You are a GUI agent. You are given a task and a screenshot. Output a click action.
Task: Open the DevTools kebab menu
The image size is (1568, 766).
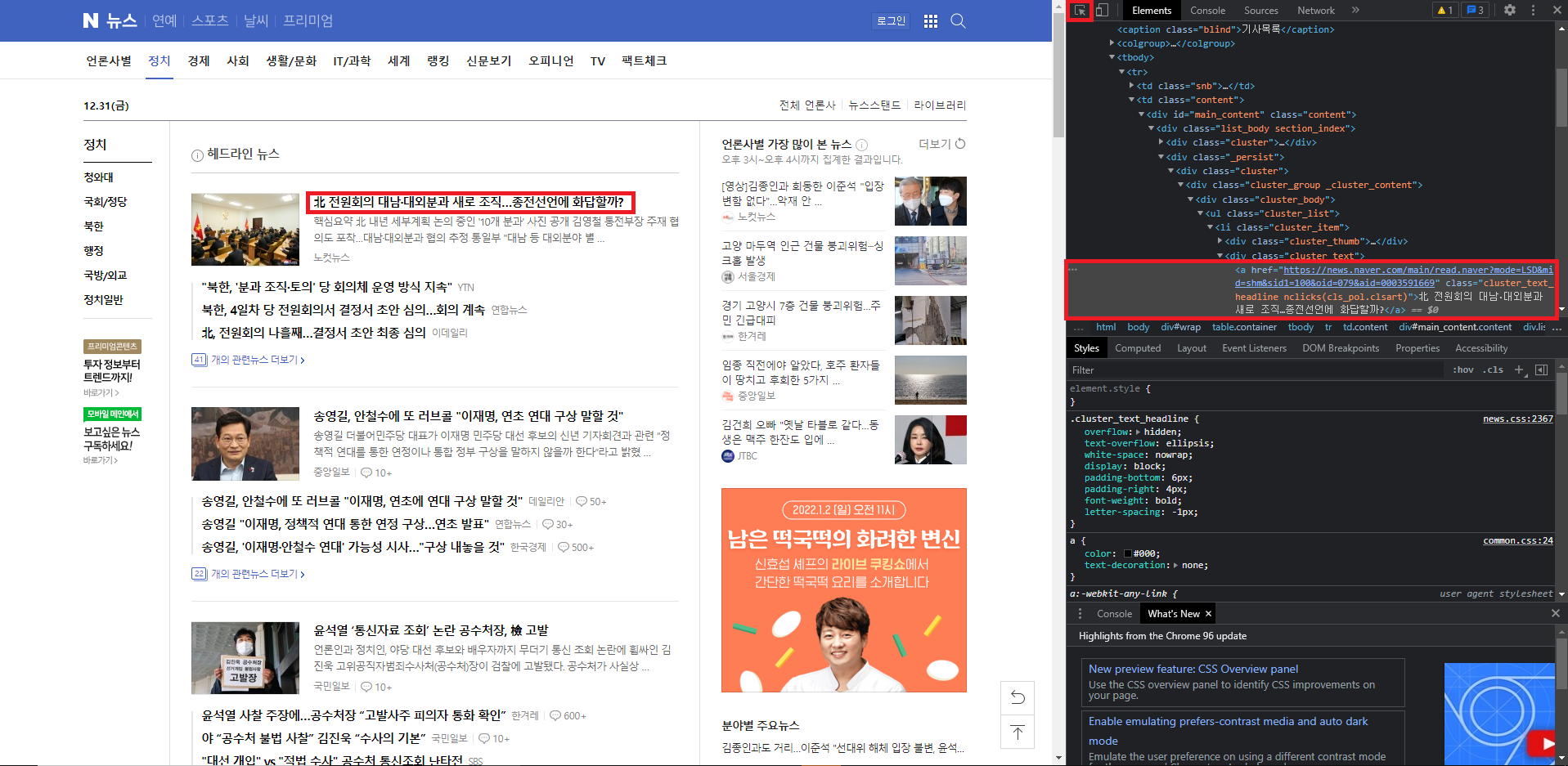[x=1533, y=11]
